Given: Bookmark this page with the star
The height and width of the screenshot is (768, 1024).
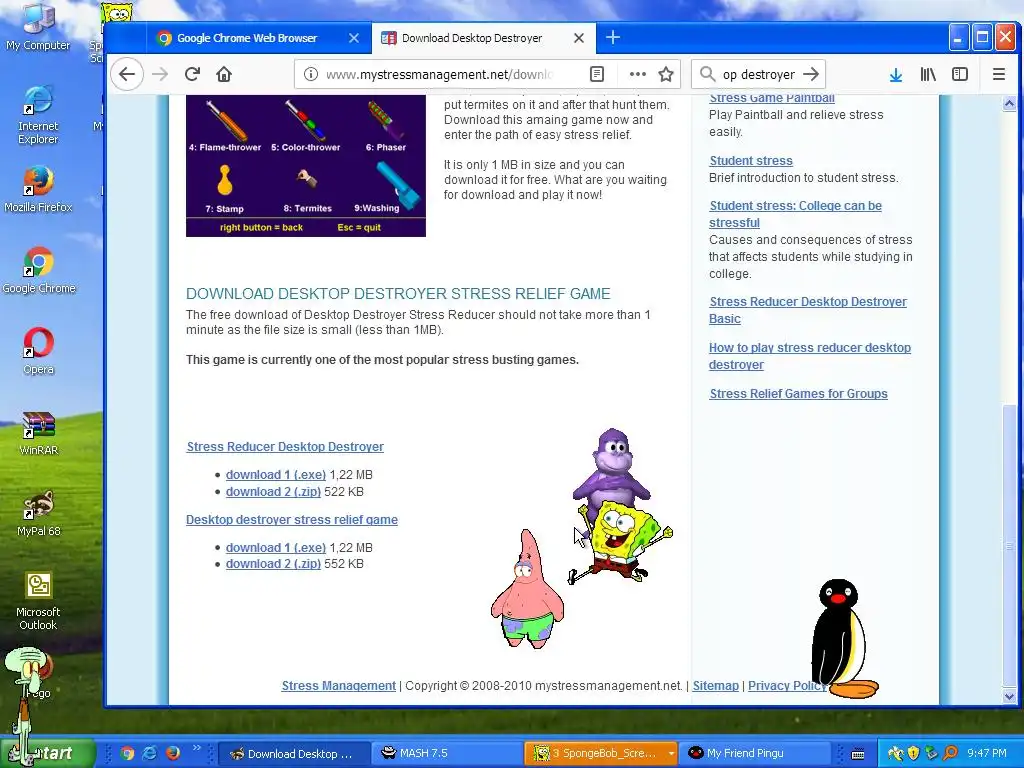Looking at the screenshot, I should tap(665, 74).
